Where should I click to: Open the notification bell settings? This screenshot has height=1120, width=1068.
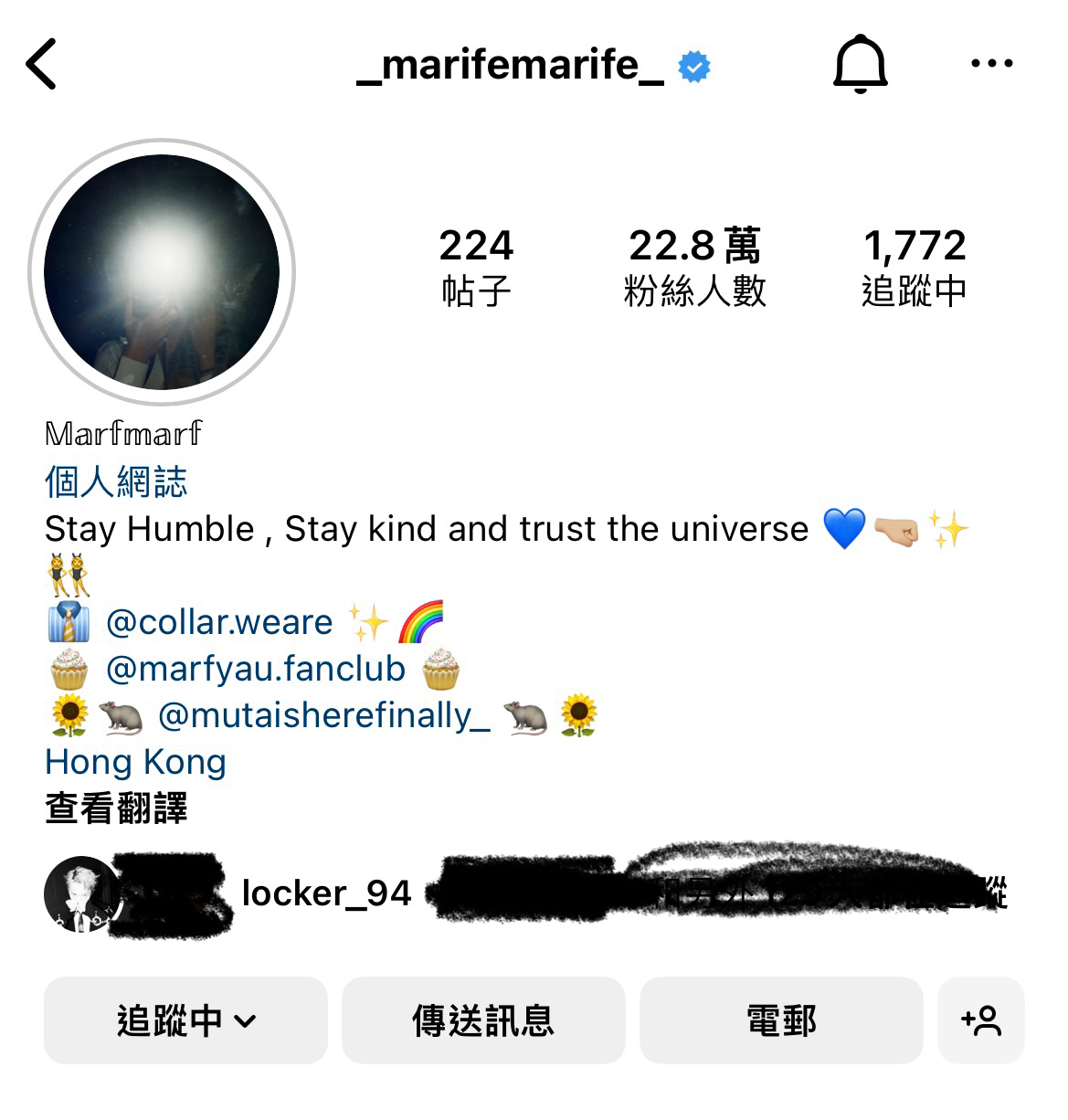(x=860, y=64)
